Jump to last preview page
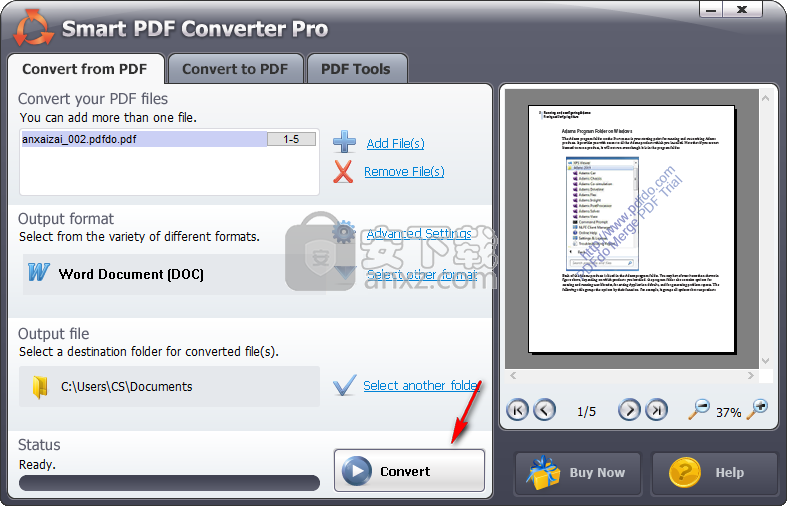 656,410
